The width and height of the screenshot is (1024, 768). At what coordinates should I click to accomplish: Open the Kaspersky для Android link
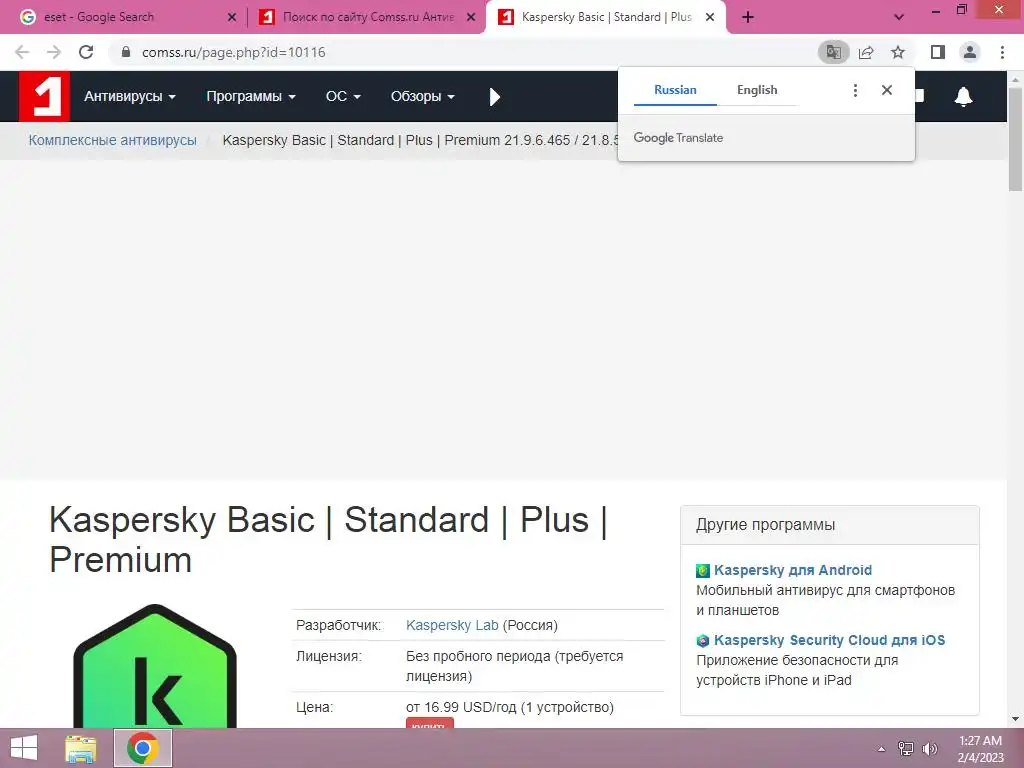click(793, 570)
